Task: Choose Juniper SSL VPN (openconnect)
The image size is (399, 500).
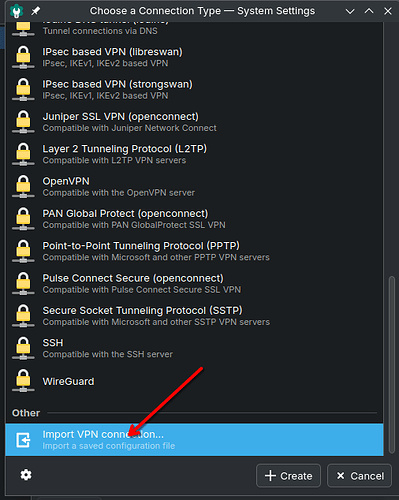Action: coord(194,122)
